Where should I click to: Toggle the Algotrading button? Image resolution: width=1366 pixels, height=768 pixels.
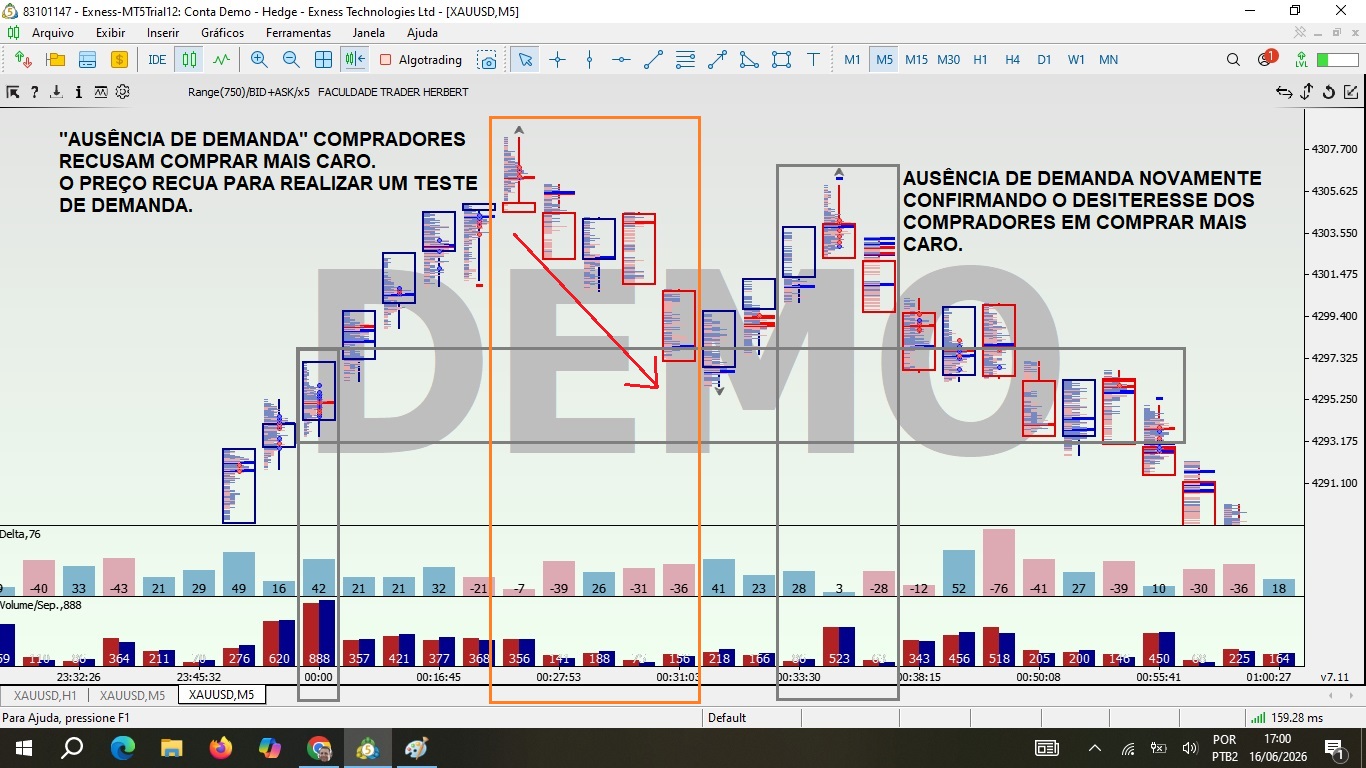coord(421,60)
